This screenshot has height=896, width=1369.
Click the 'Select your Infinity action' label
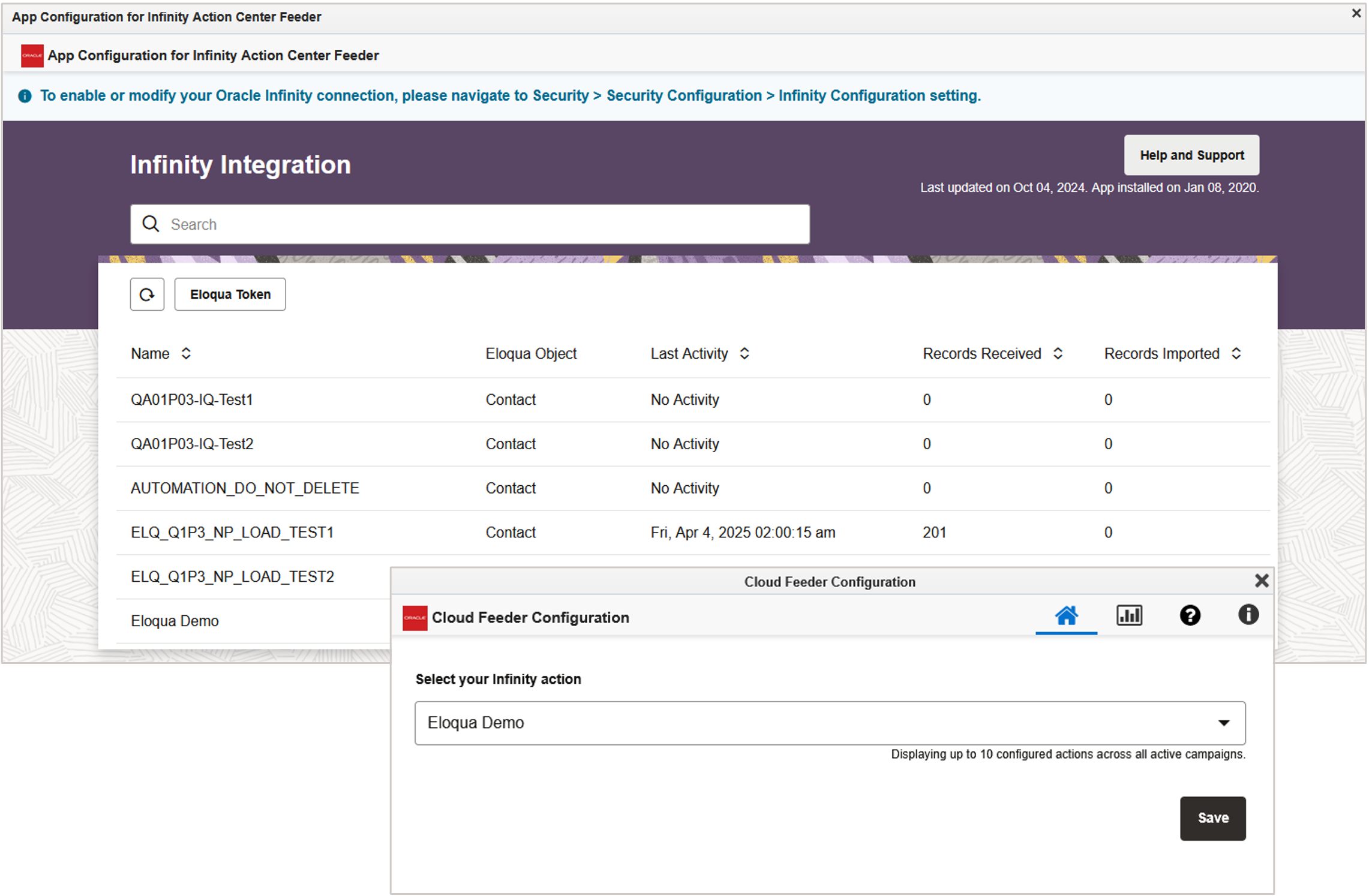(498, 679)
